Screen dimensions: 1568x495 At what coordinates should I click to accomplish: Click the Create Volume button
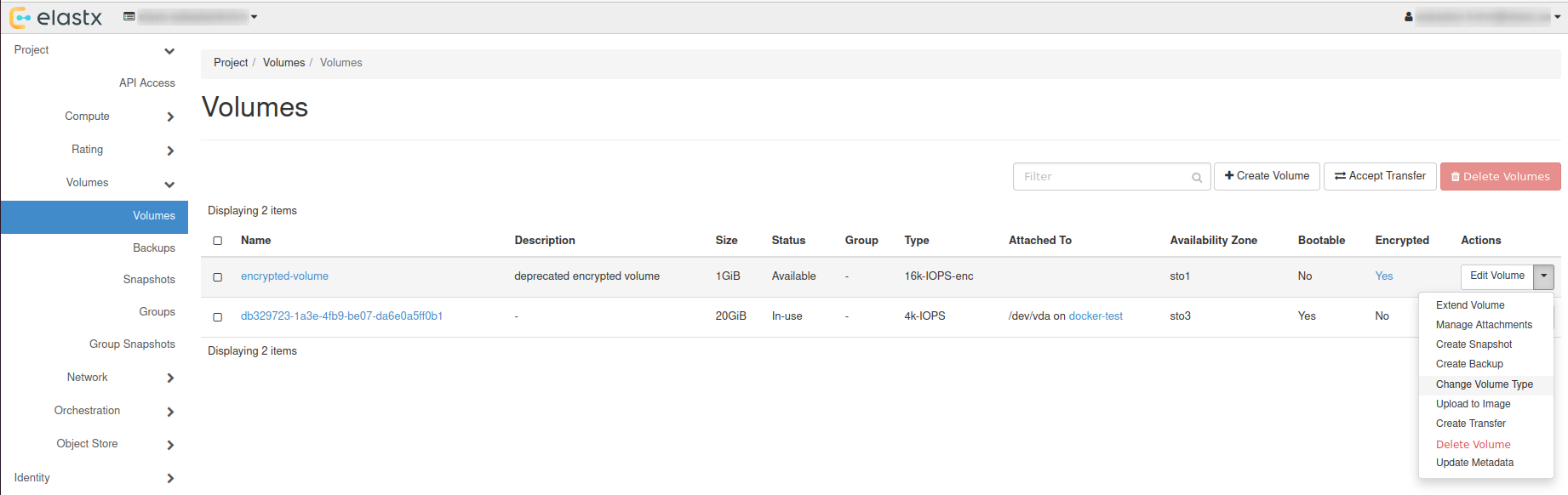click(1267, 176)
